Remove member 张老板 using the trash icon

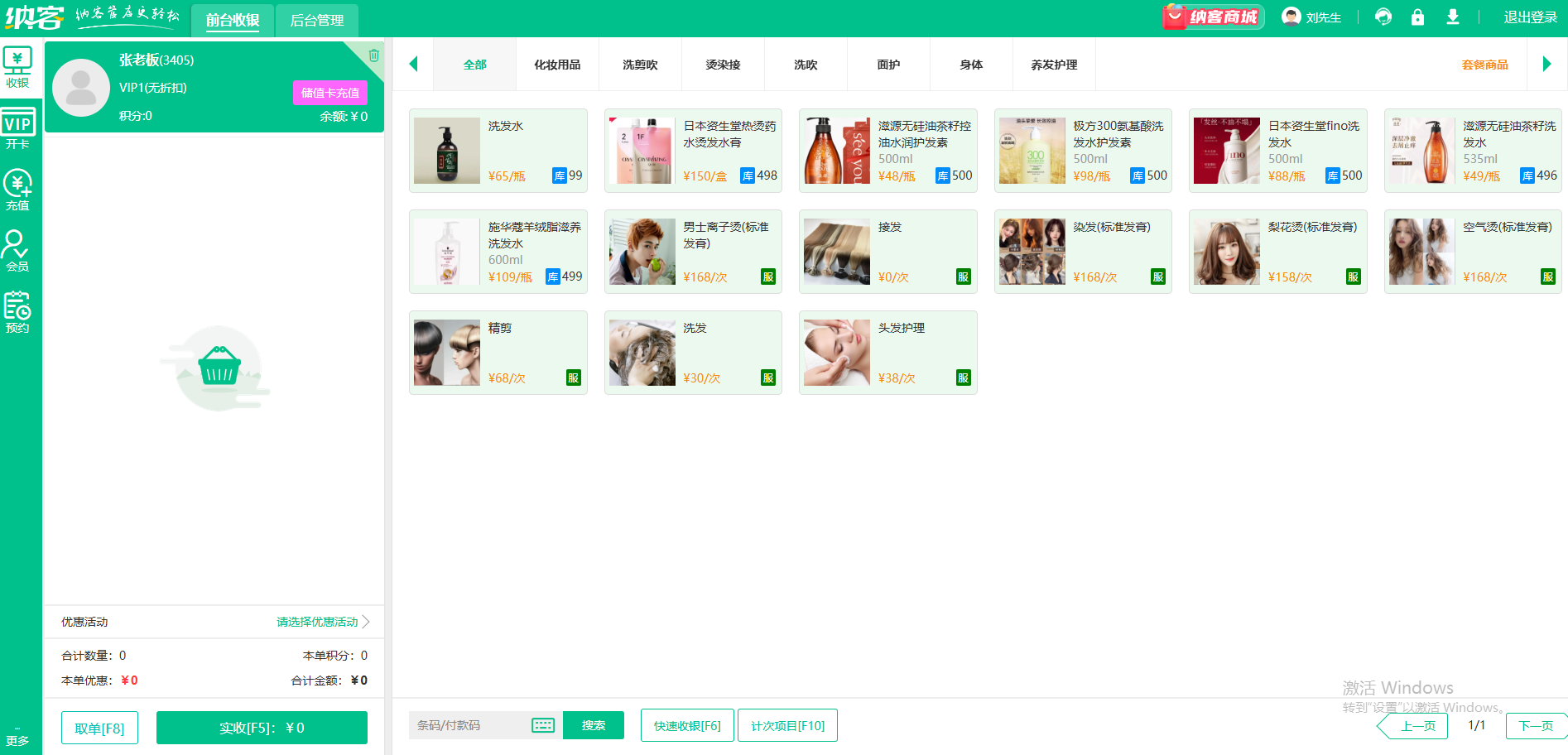pyautogui.click(x=373, y=55)
